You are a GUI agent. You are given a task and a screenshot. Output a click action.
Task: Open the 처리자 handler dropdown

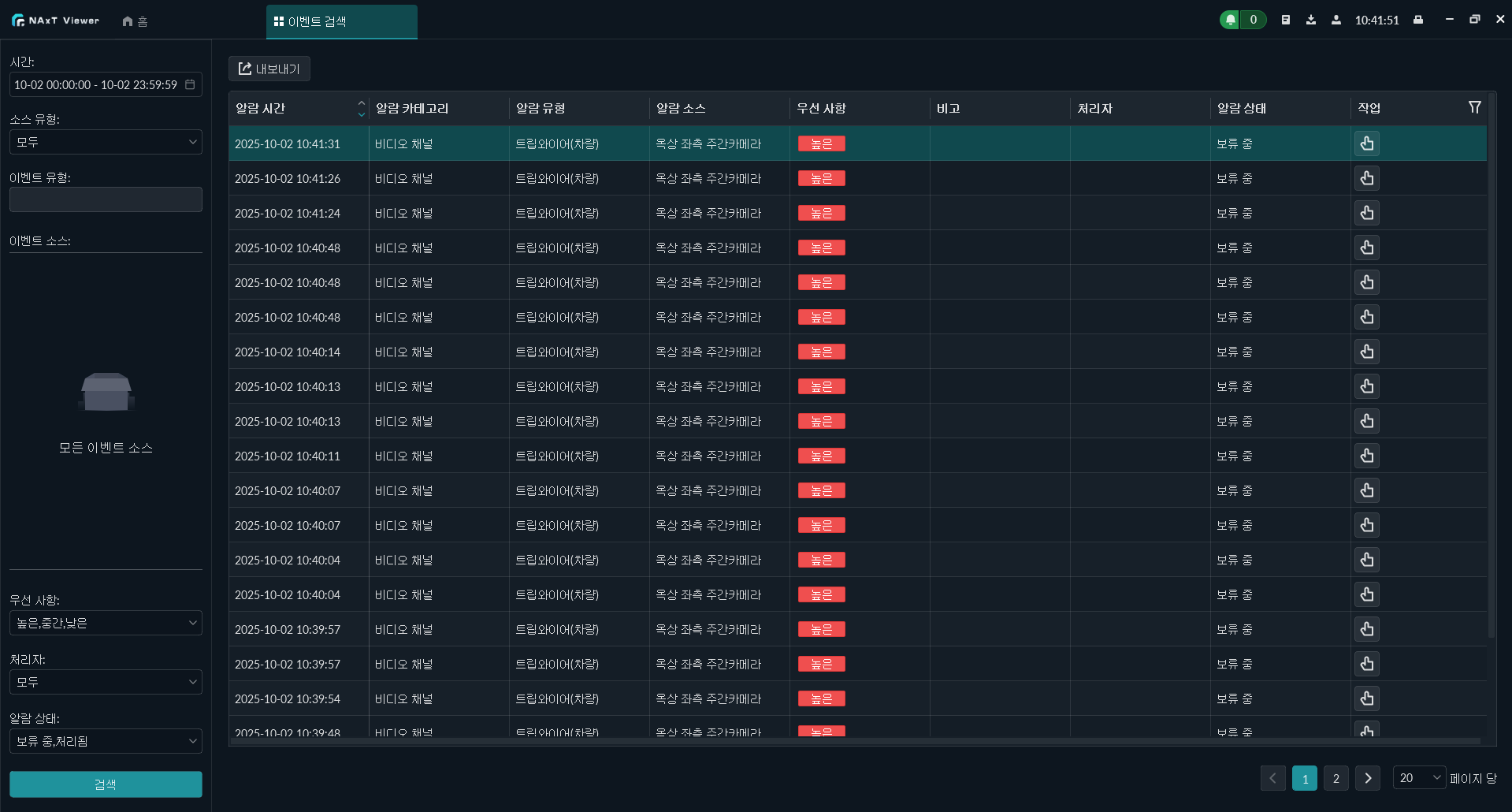pos(106,682)
